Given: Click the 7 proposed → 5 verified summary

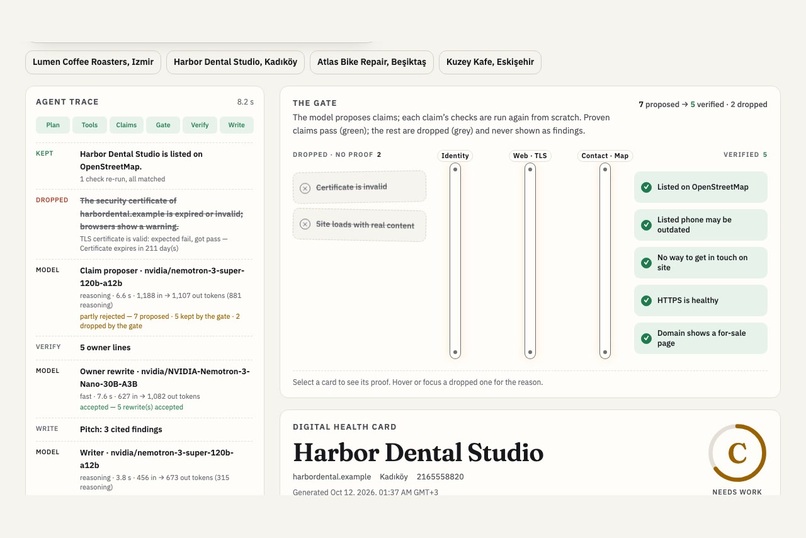Looking at the screenshot, I should point(703,104).
